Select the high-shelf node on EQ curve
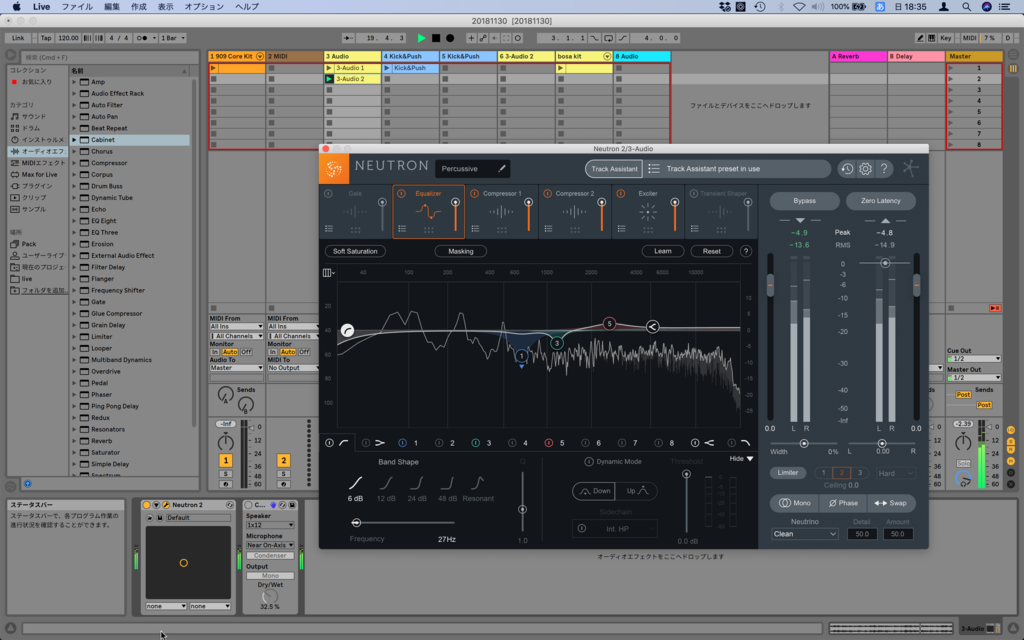 [652, 327]
